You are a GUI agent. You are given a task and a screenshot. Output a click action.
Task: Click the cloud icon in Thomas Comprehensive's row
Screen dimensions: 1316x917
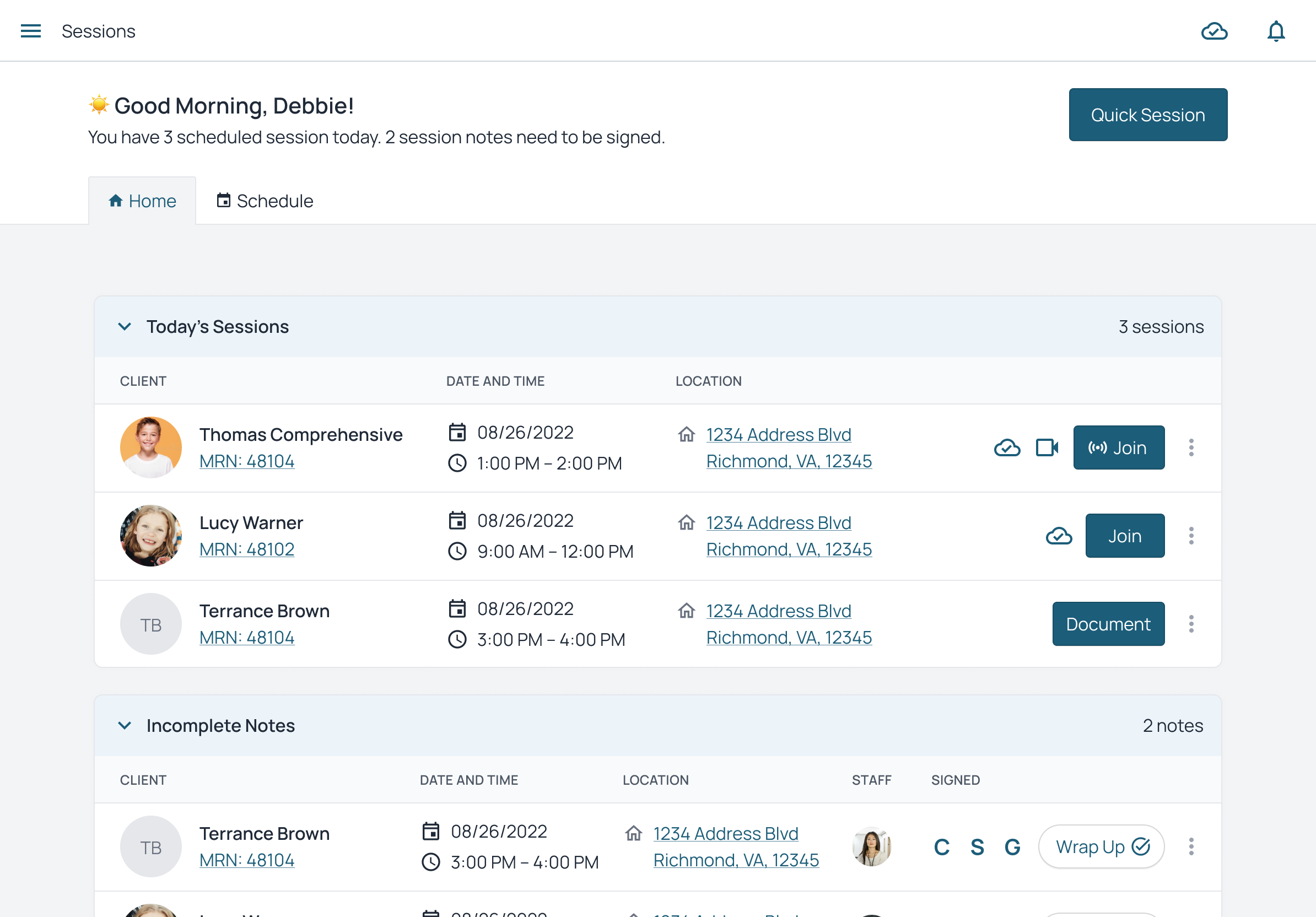tap(1006, 447)
